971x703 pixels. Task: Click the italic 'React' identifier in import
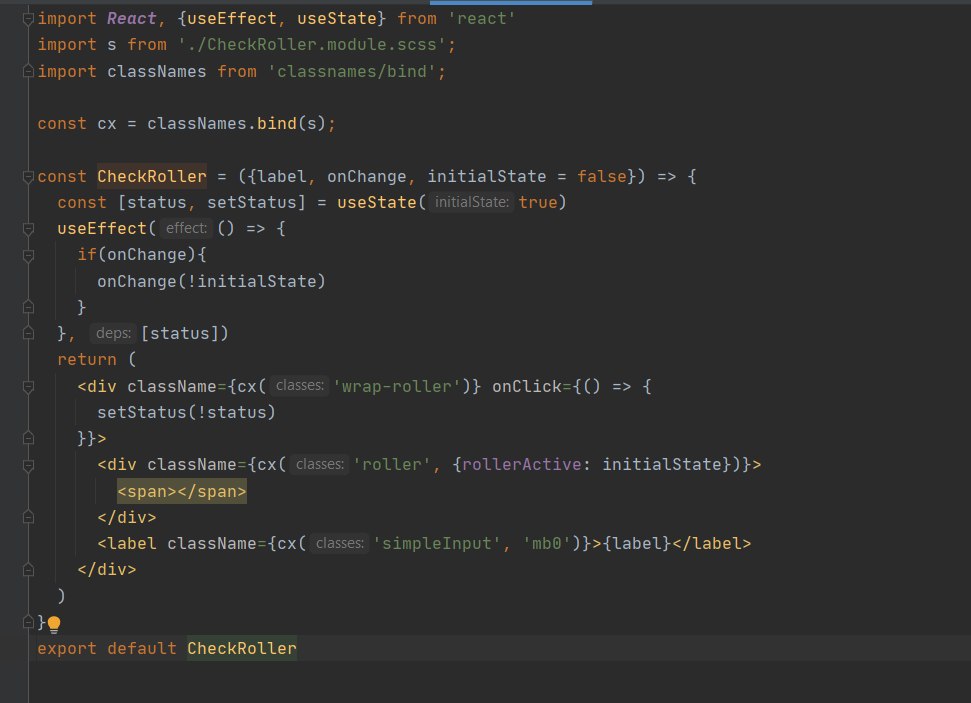click(131, 19)
